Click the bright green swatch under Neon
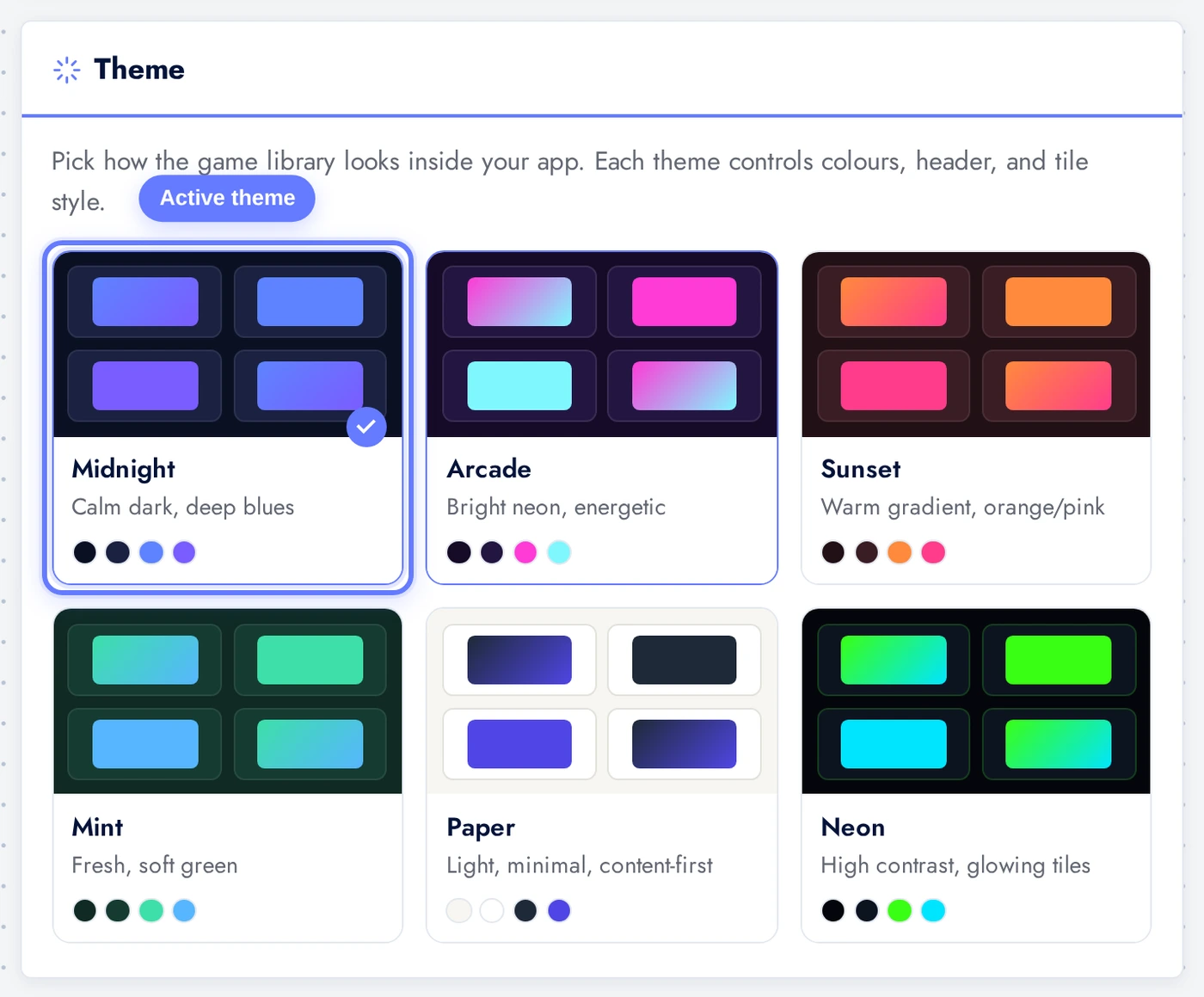The image size is (1204, 997). 900,910
